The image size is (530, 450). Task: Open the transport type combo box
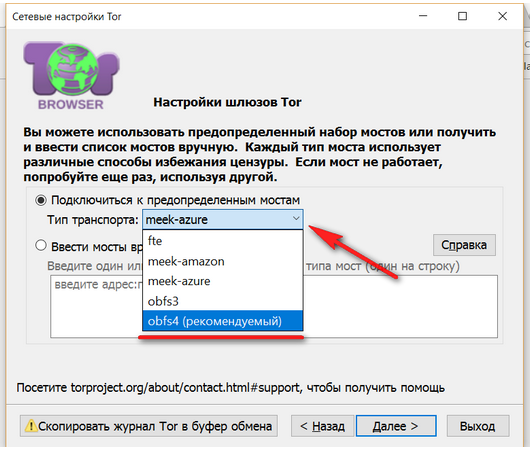tap(223, 219)
